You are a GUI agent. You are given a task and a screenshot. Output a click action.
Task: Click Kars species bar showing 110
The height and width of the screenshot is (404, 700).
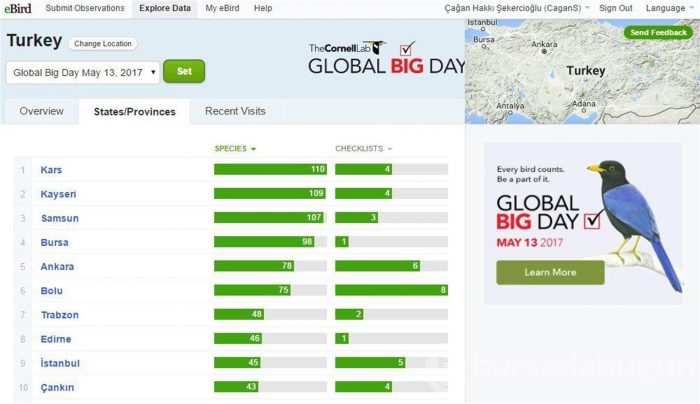[x=270, y=169]
